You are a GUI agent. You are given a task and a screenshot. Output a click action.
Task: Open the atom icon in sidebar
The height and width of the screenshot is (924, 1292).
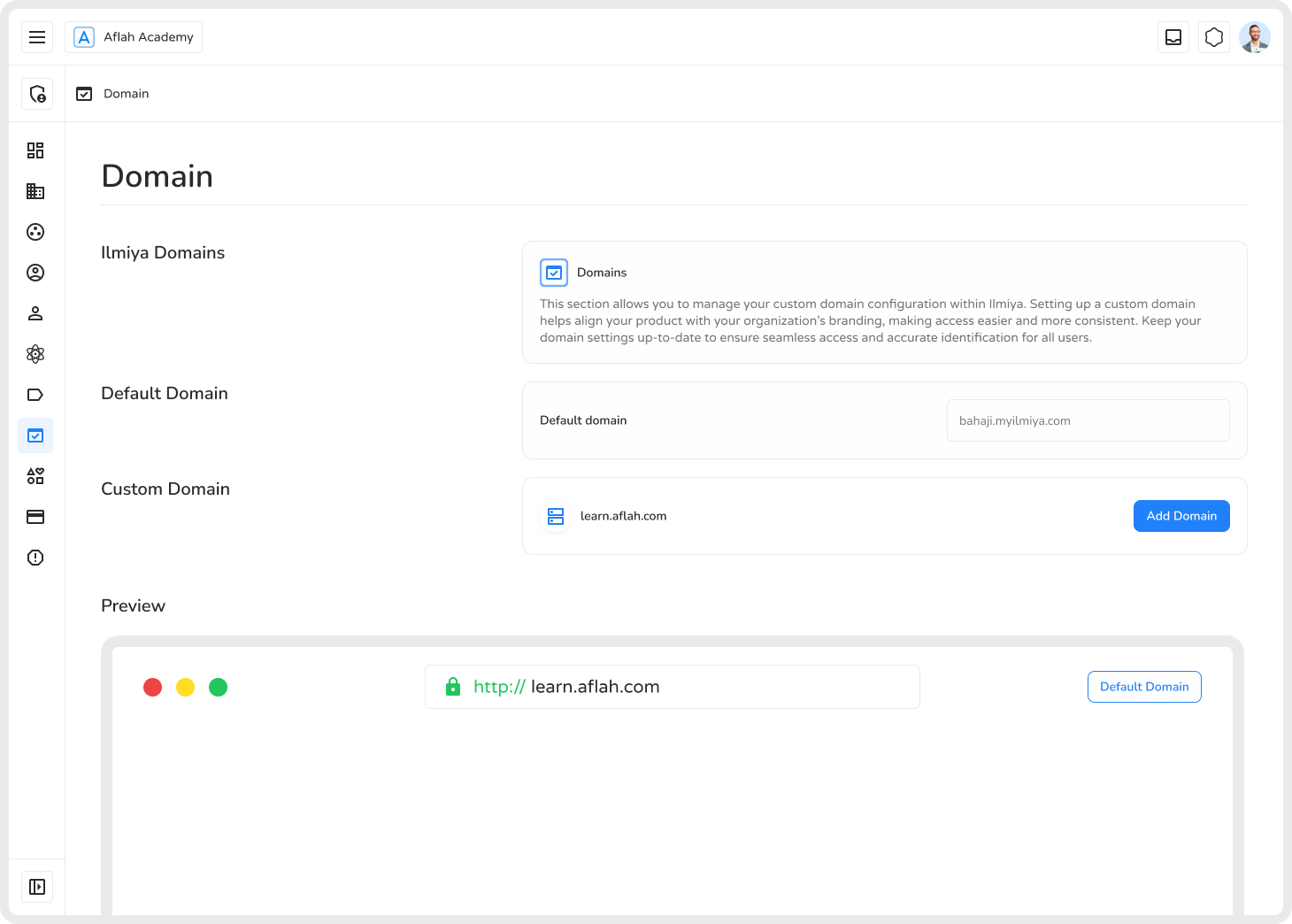35,354
